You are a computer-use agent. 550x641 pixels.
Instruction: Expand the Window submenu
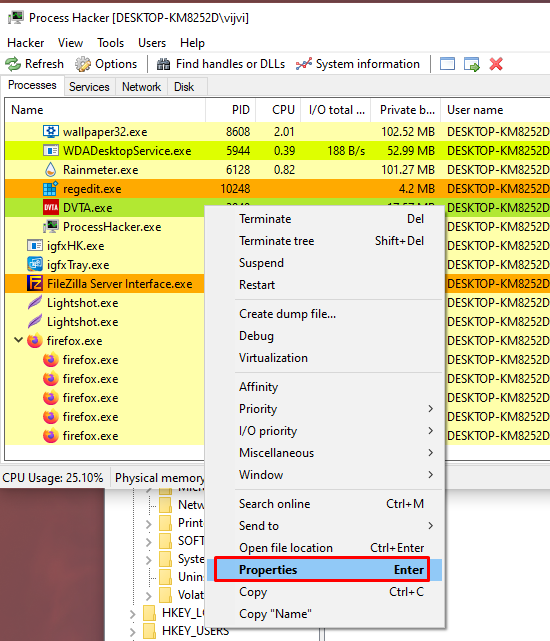430,475
